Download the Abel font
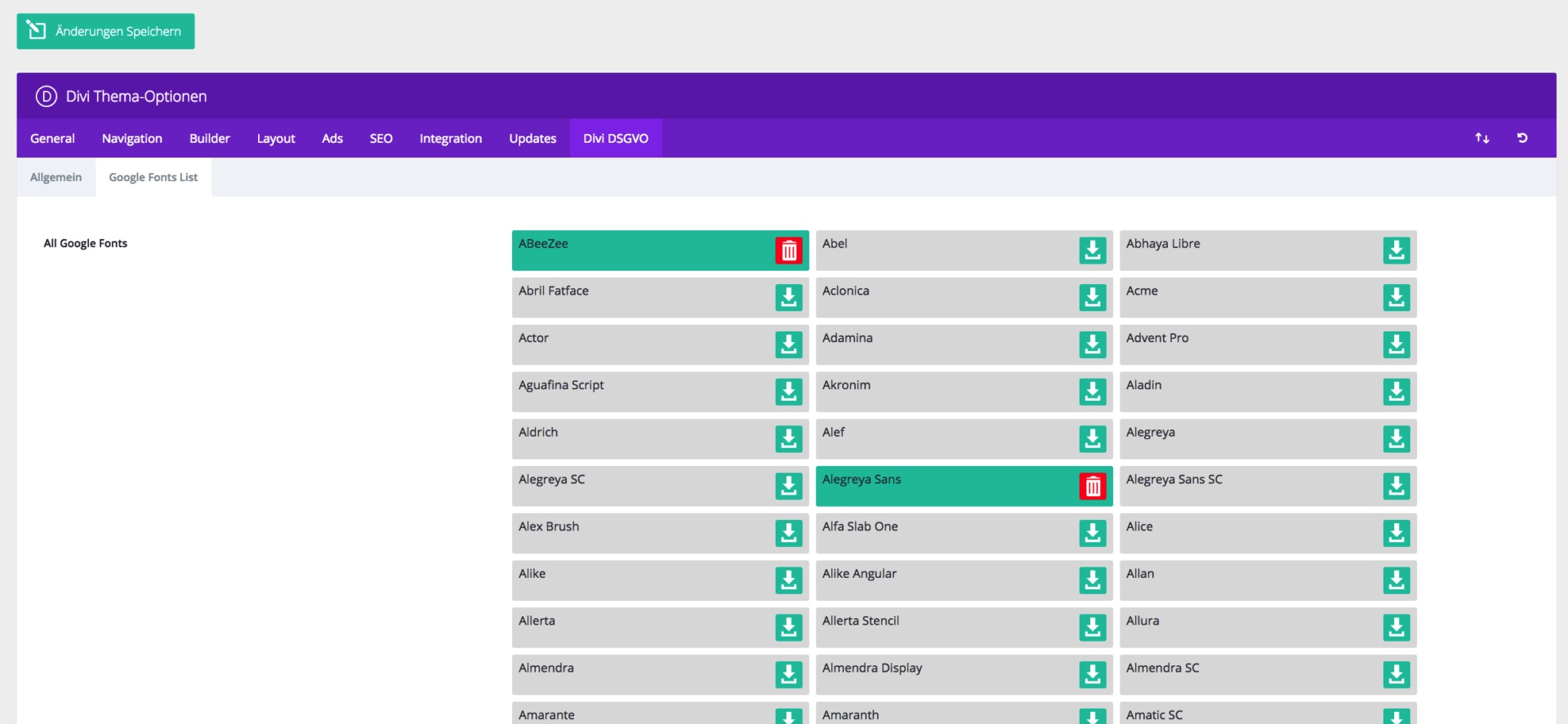This screenshot has width=1568, height=724. click(1093, 251)
